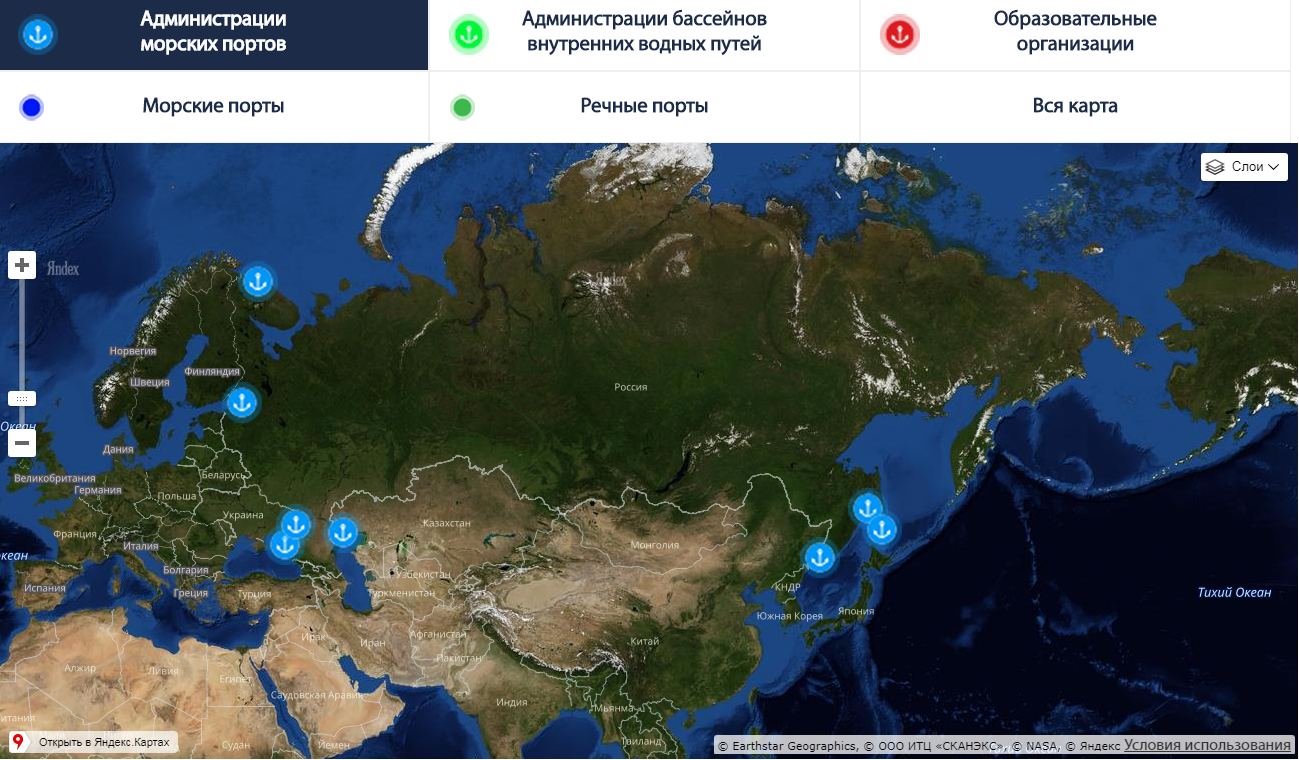Click the Финляндия label on map
This screenshot has height=760, width=1299.
click(x=212, y=371)
